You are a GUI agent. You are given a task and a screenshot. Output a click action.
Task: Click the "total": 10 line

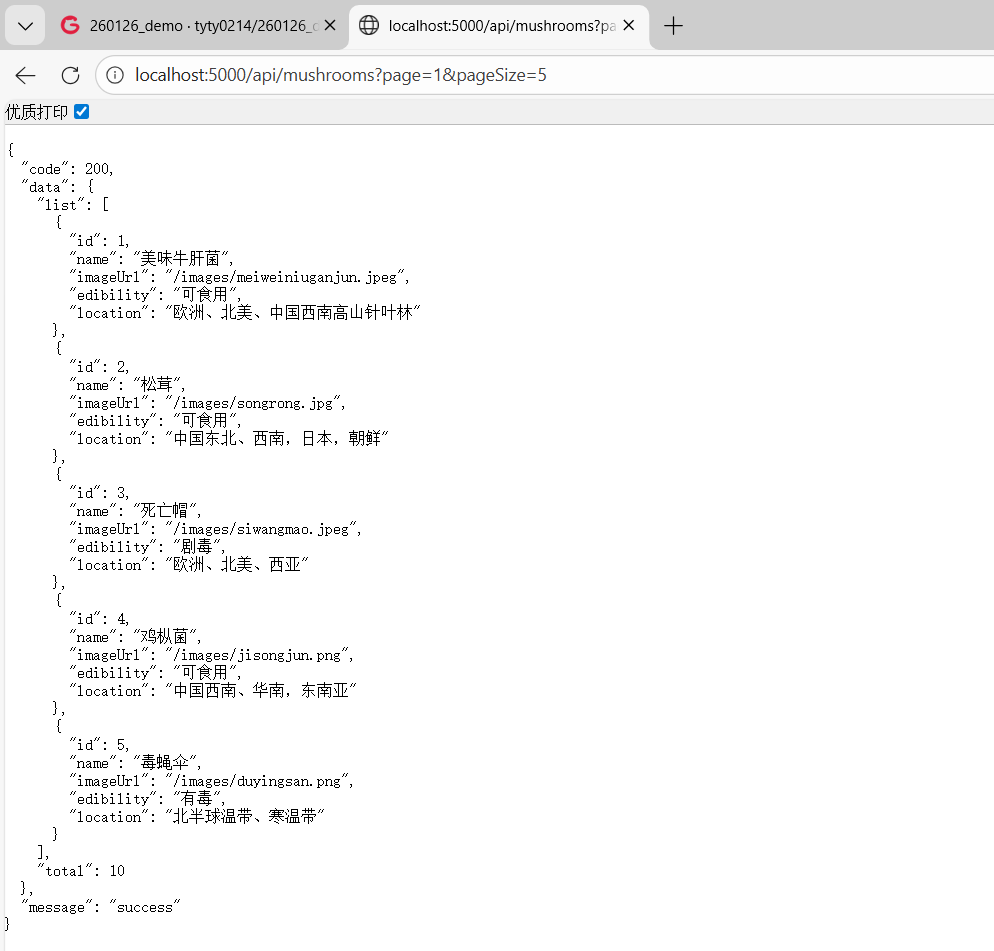coord(81,871)
